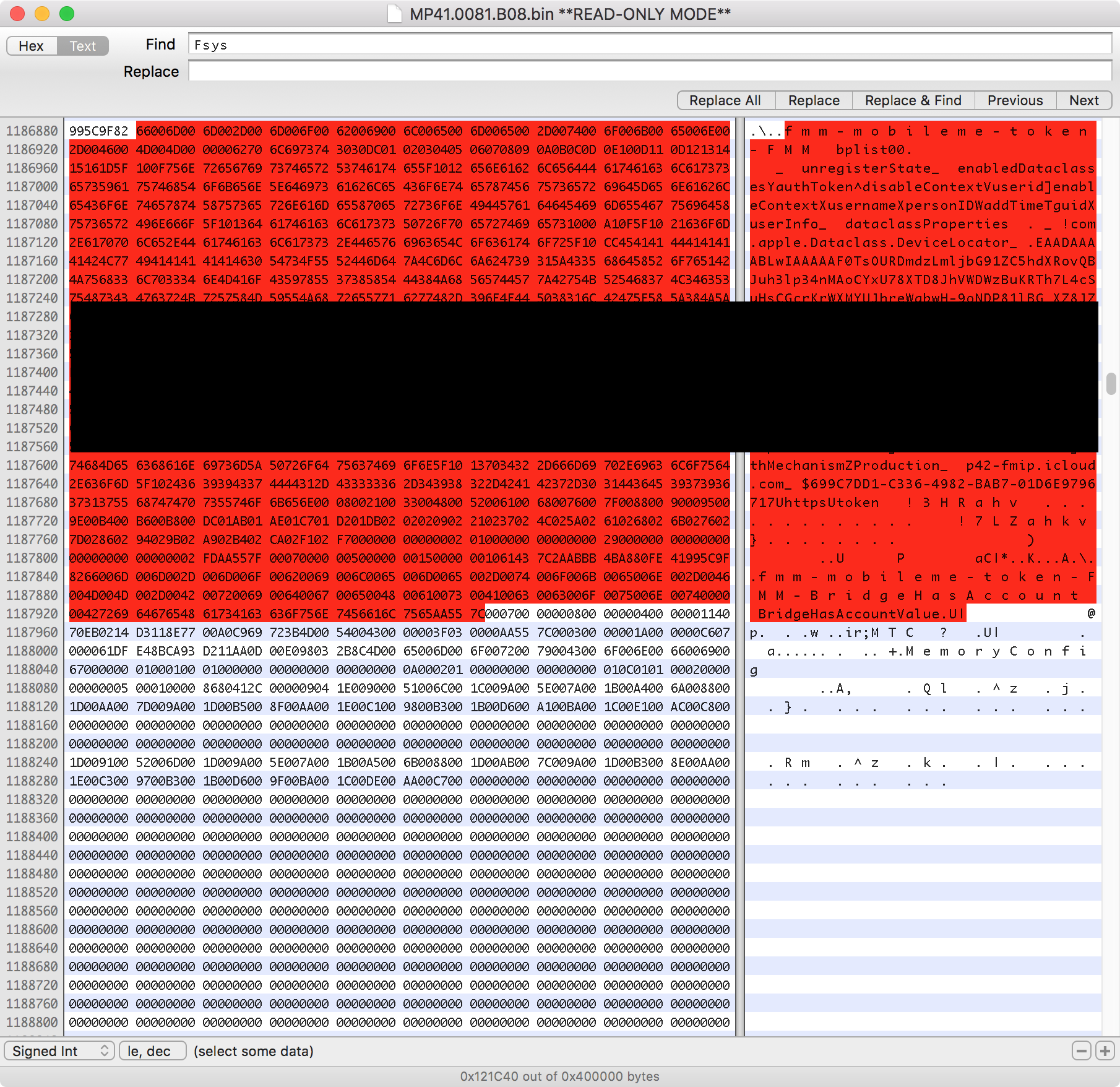The width and height of the screenshot is (1120, 1087).
Task: Click the yellow minimize window button
Action: click(x=42, y=13)
